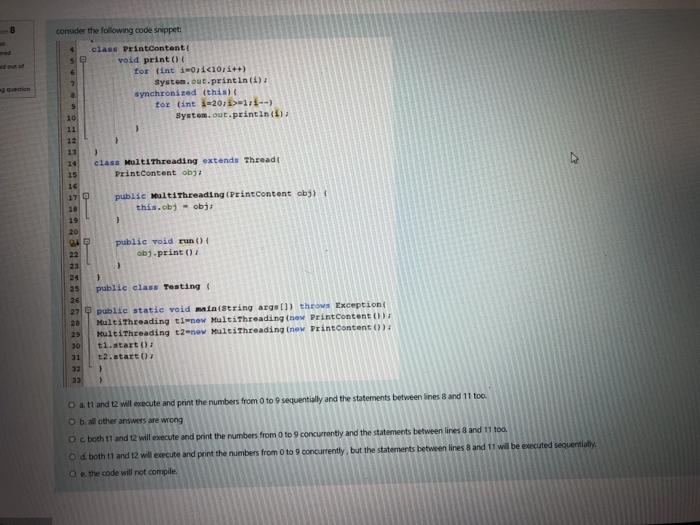The height and width of the screenshot is (525, 700).
Task: Click the line declaring t2=new MultiThreading
Action: [x=244, y=330]
